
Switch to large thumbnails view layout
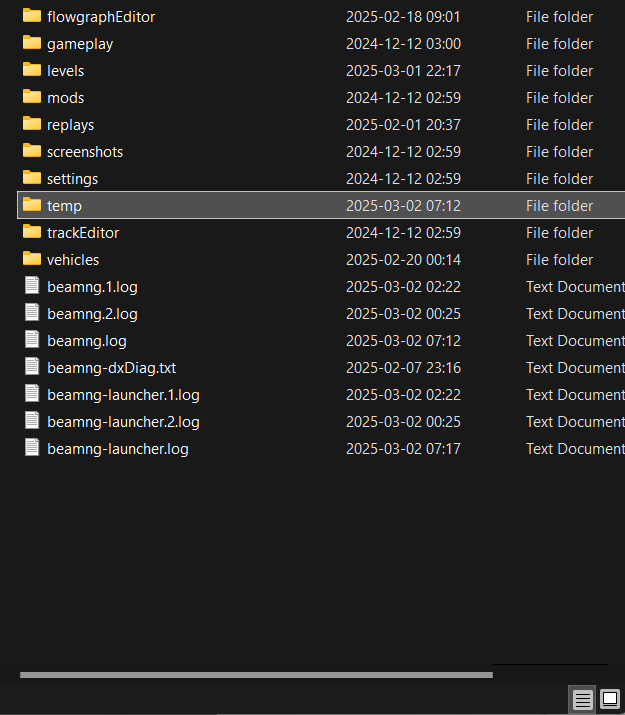click(610, 699)
